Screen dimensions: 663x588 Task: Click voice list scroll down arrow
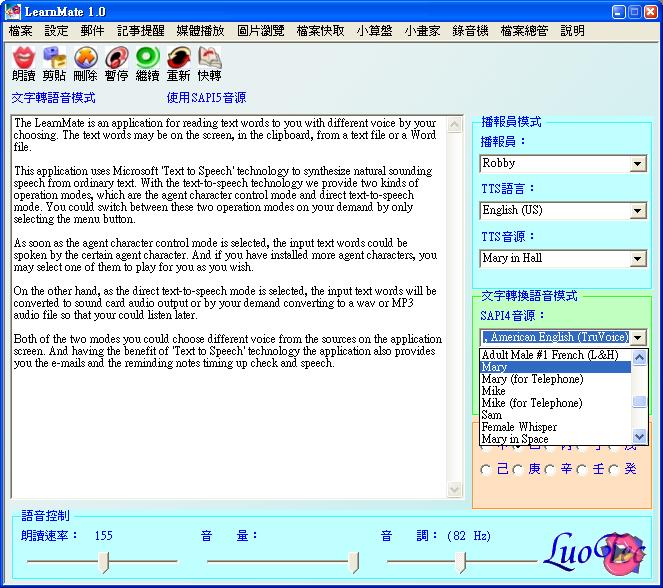639,436
